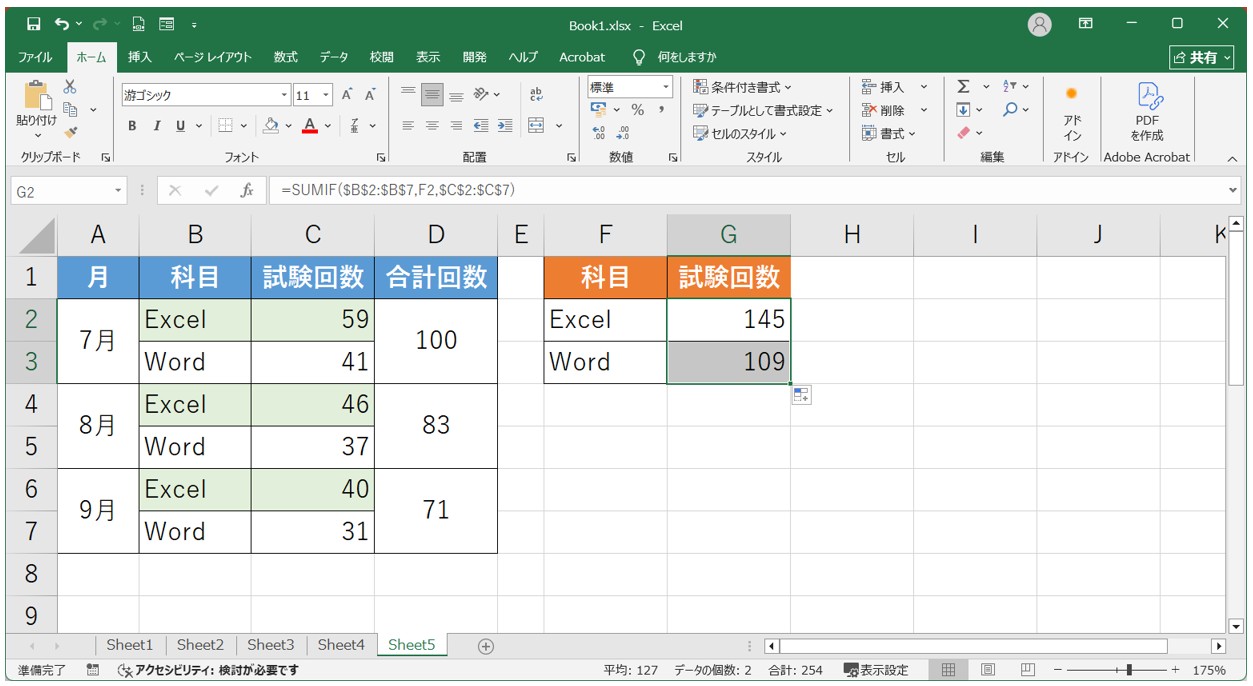The image size is (1253, 686).
Task: Switch to the 数式 ribbon tab
Action: coord(286,57)
